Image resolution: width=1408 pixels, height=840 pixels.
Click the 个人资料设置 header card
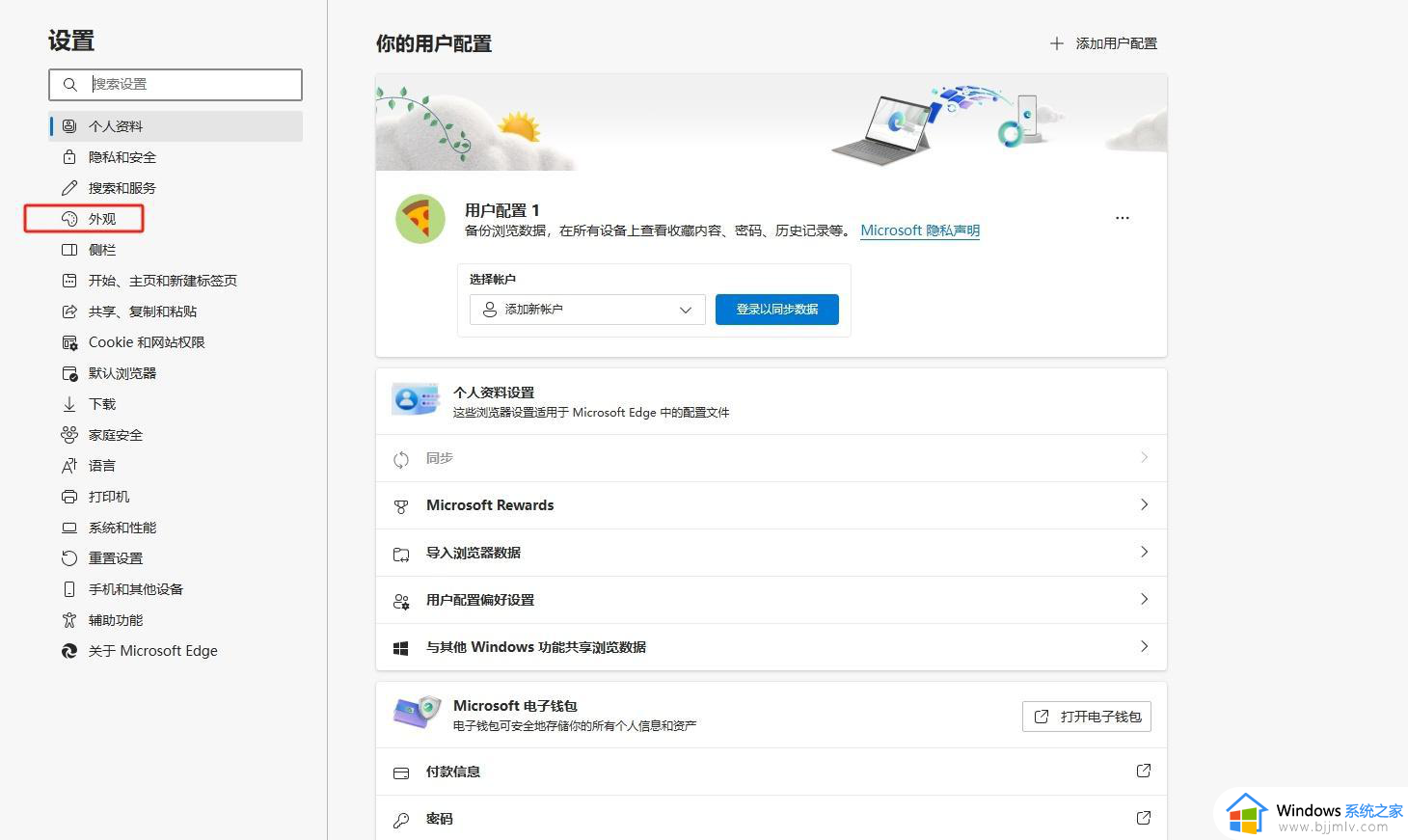pos(772,401)
